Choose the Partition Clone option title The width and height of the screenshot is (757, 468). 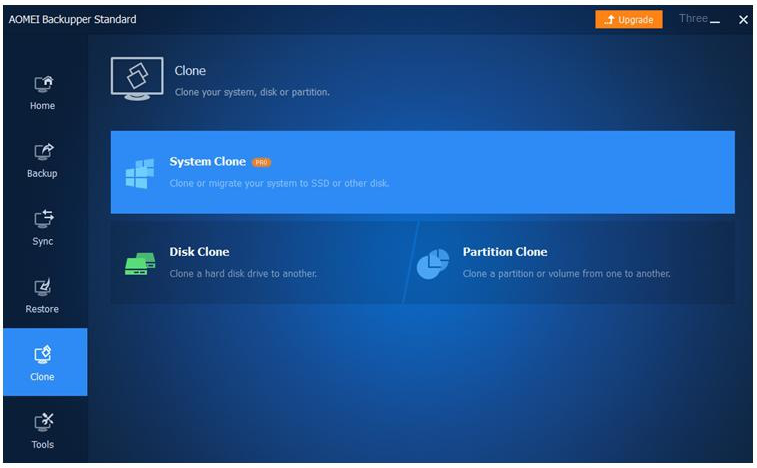click(x=504, y=252)
